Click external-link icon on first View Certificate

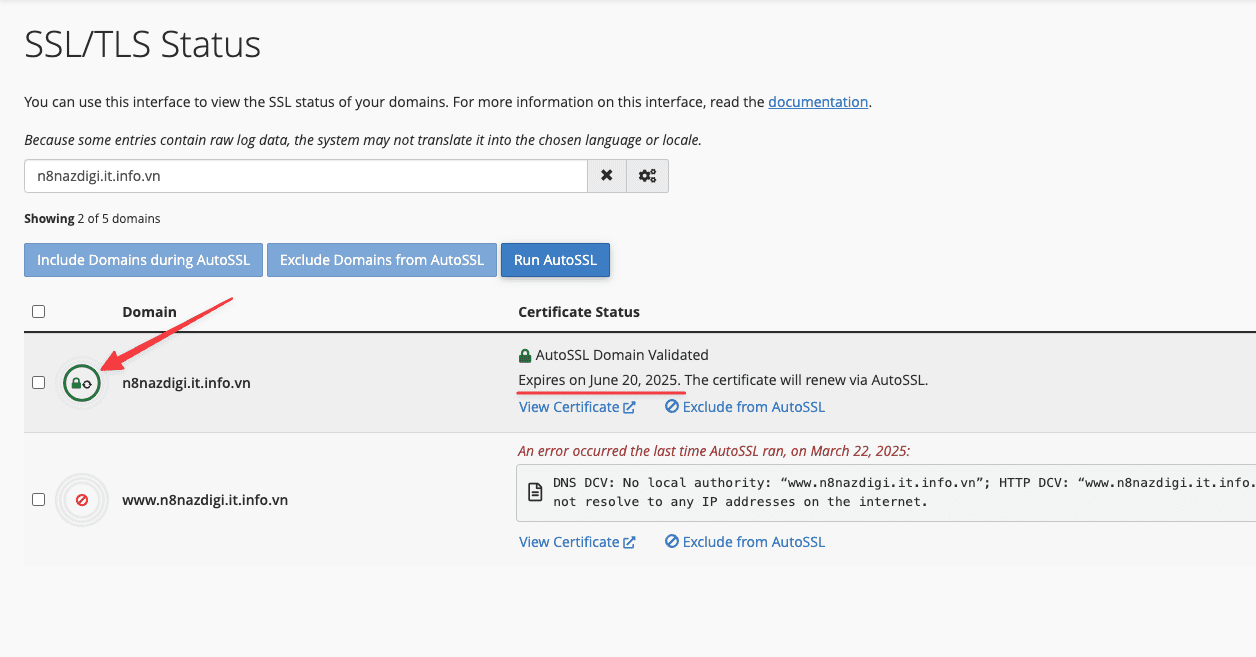pos(629,407)
